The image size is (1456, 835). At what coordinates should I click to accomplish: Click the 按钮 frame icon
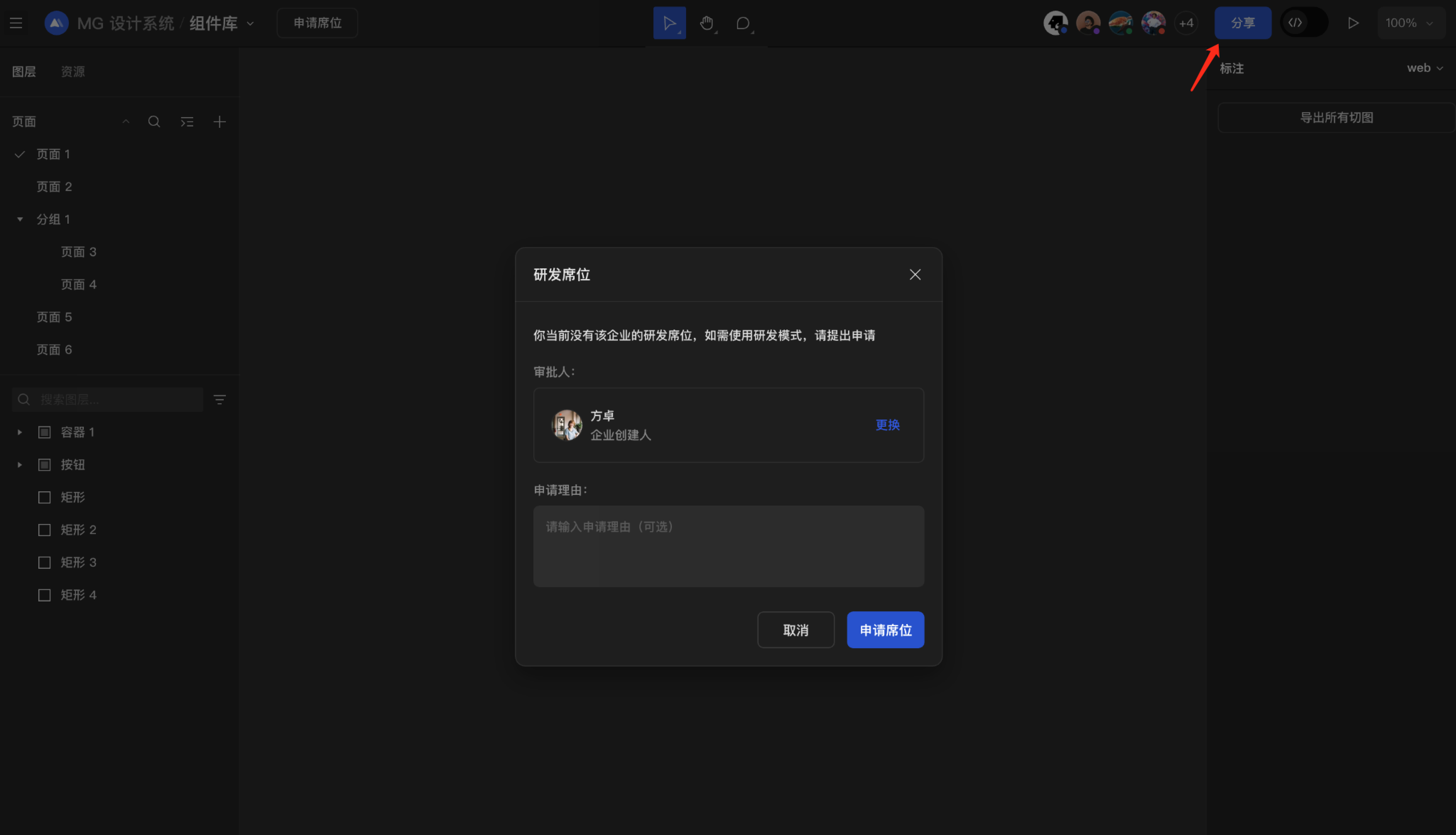tap(44, 465)
